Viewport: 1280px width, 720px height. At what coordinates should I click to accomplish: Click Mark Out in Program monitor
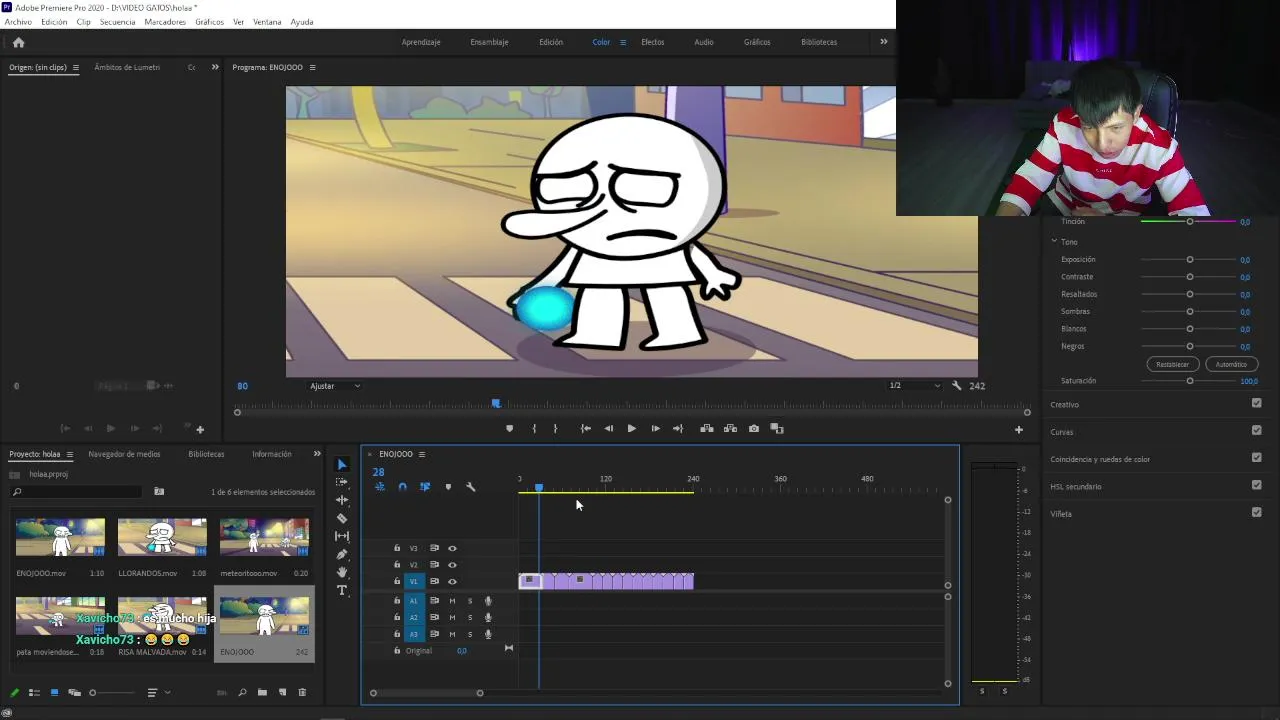pos(556,429)
